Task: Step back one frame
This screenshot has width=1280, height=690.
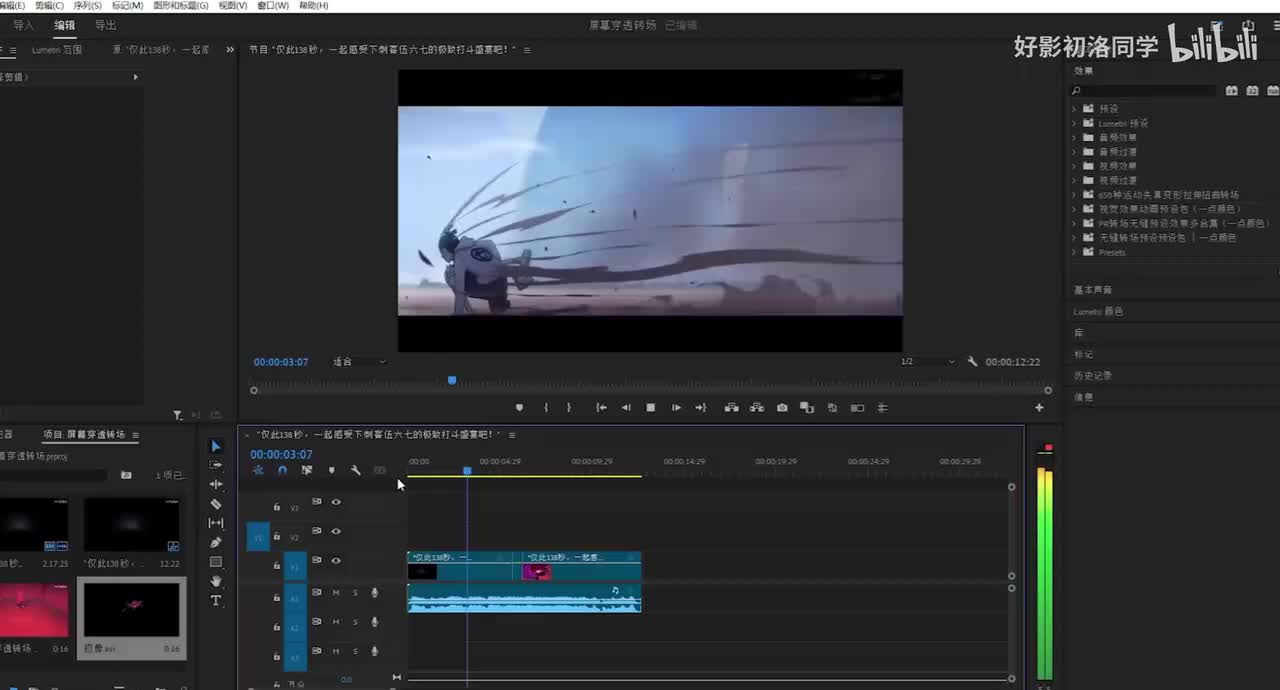Action: (x=626, y=408)
